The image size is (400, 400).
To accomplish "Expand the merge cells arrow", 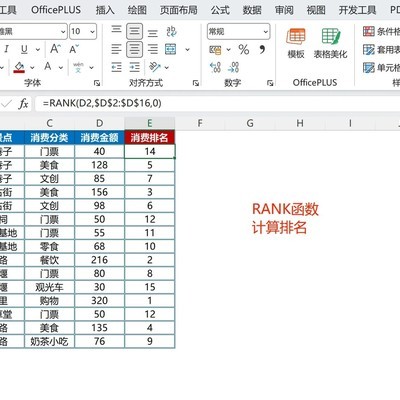I will [188, 50].
